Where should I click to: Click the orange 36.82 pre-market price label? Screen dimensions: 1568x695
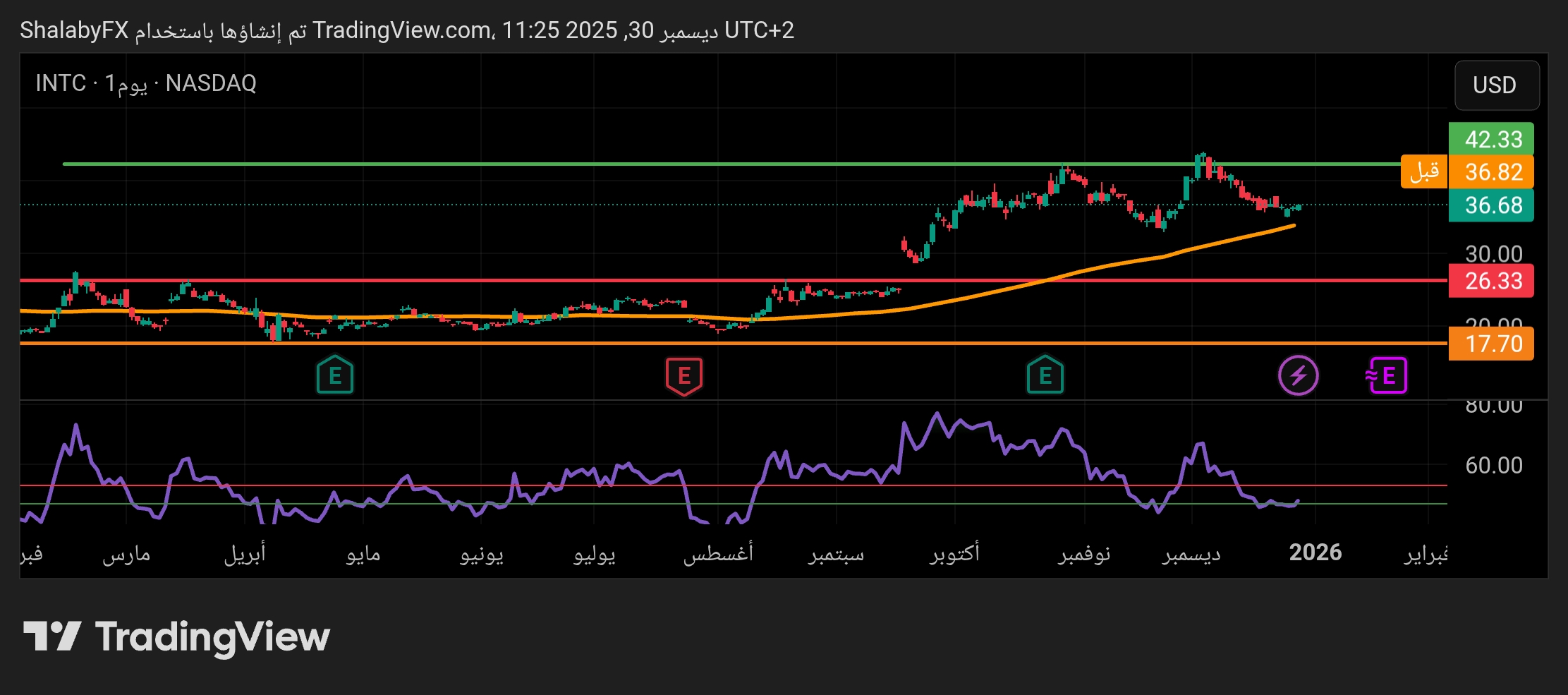1491,172
